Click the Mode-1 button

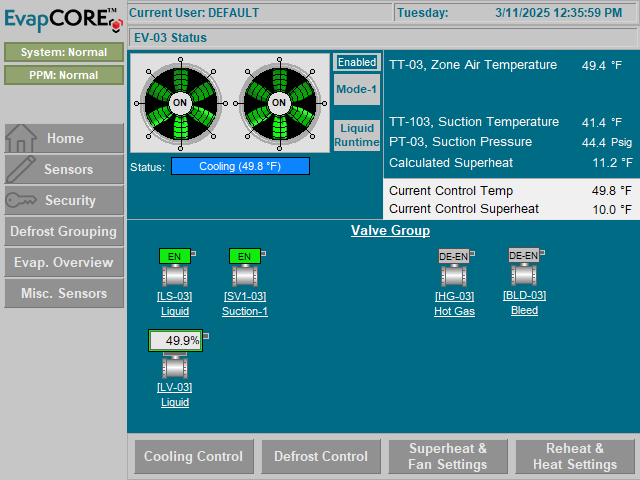pyautogui.click(x=357, y=89)
